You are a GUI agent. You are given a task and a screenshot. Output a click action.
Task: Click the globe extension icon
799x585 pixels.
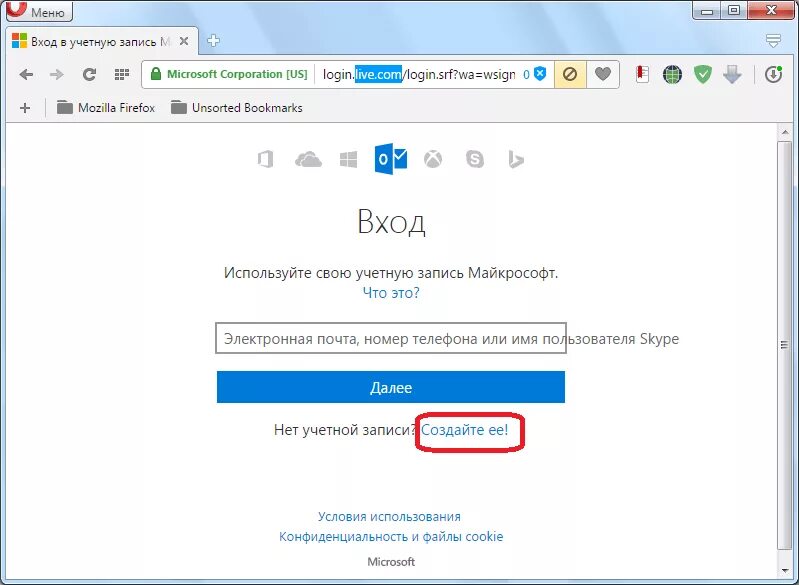pos(672,75)
